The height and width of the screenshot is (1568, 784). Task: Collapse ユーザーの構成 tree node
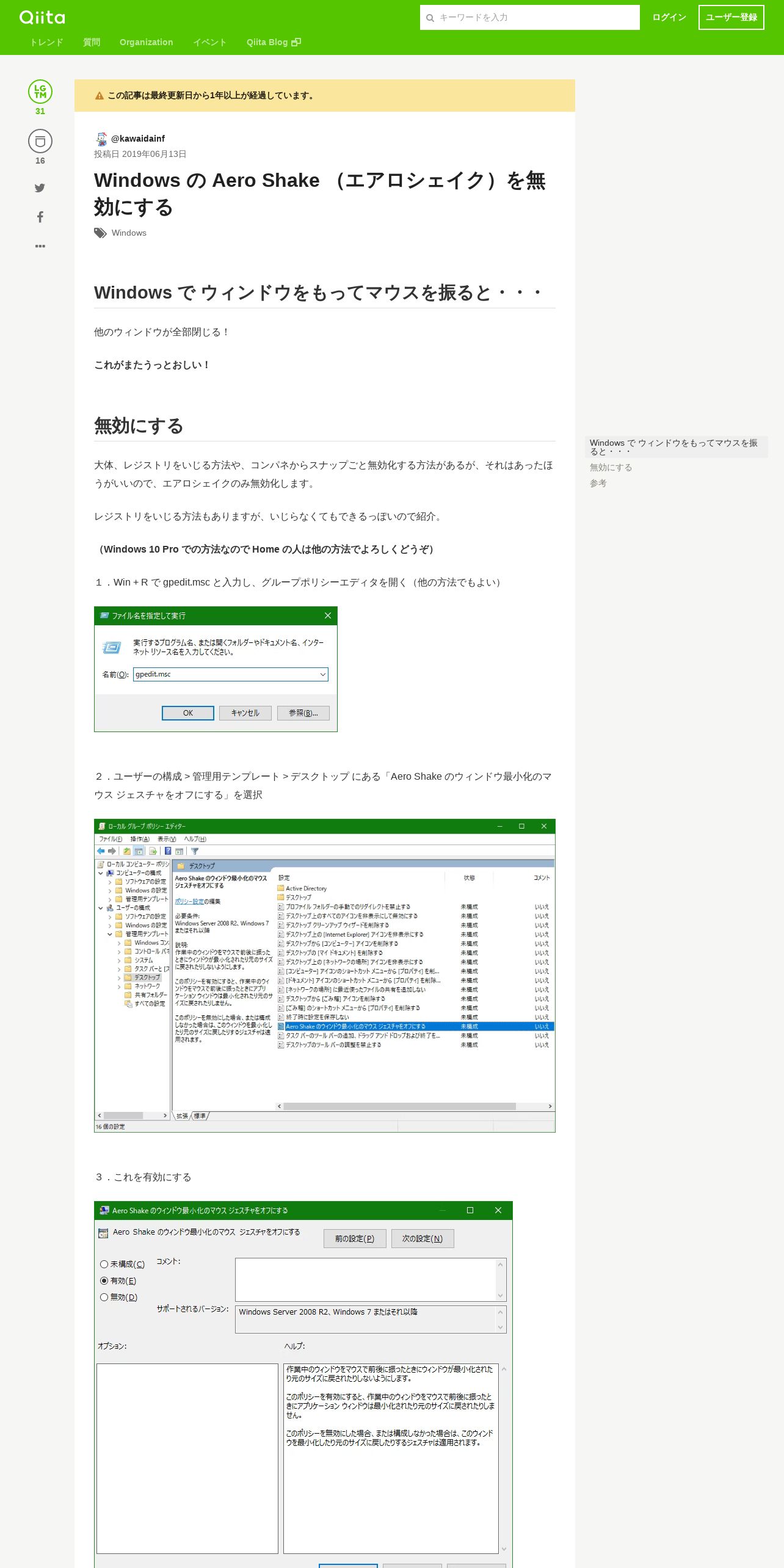[x=101, y=908]
